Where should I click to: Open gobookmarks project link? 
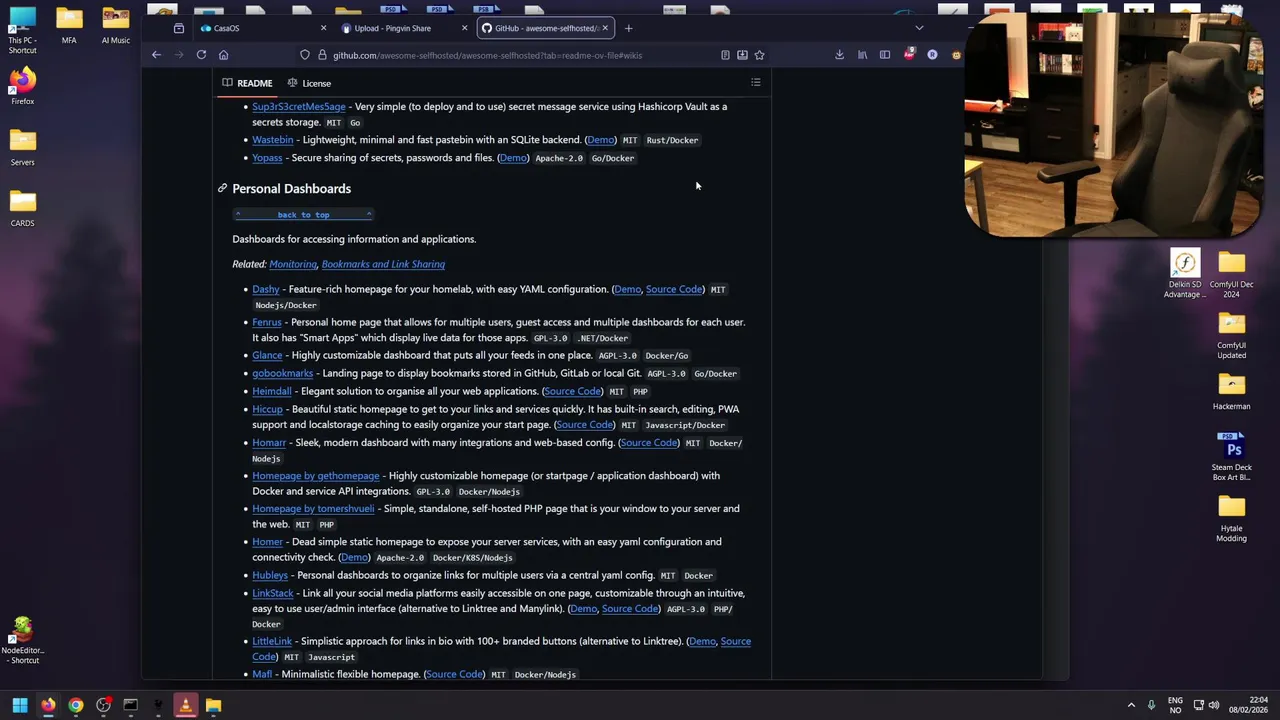pyautogui.click(x=282, y=373)
